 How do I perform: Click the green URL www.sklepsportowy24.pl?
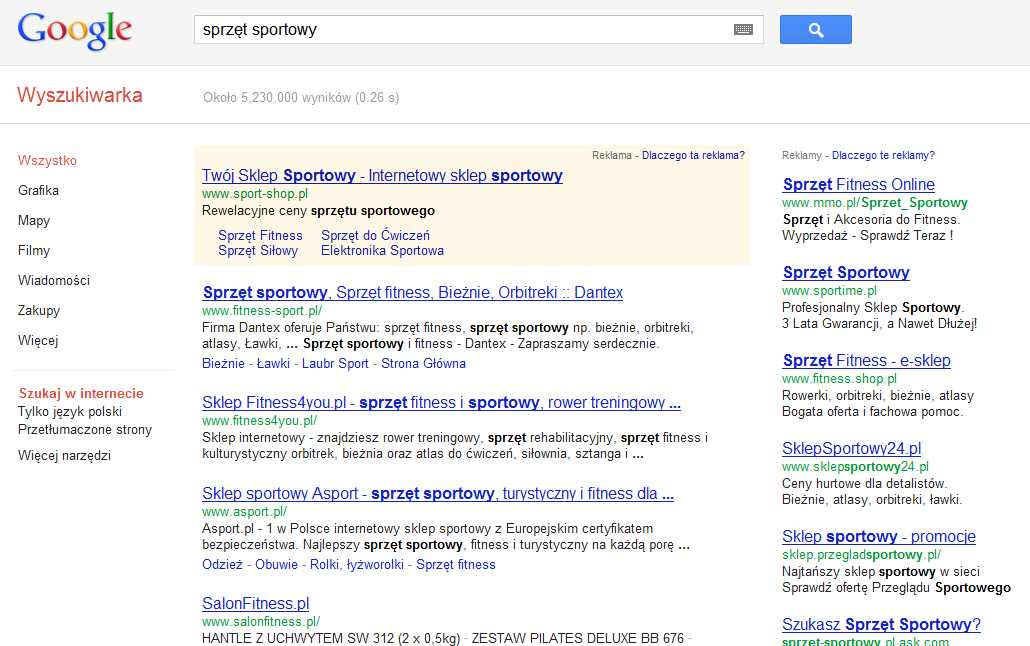(x=855, y=467)
